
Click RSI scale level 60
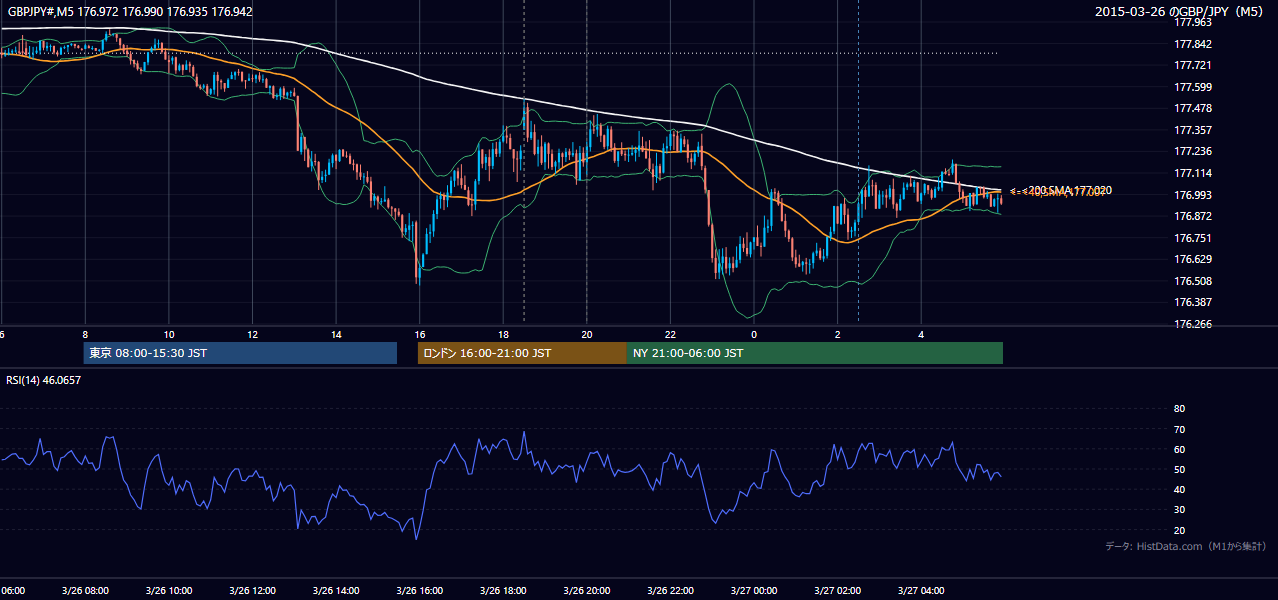pos(1179,449)
